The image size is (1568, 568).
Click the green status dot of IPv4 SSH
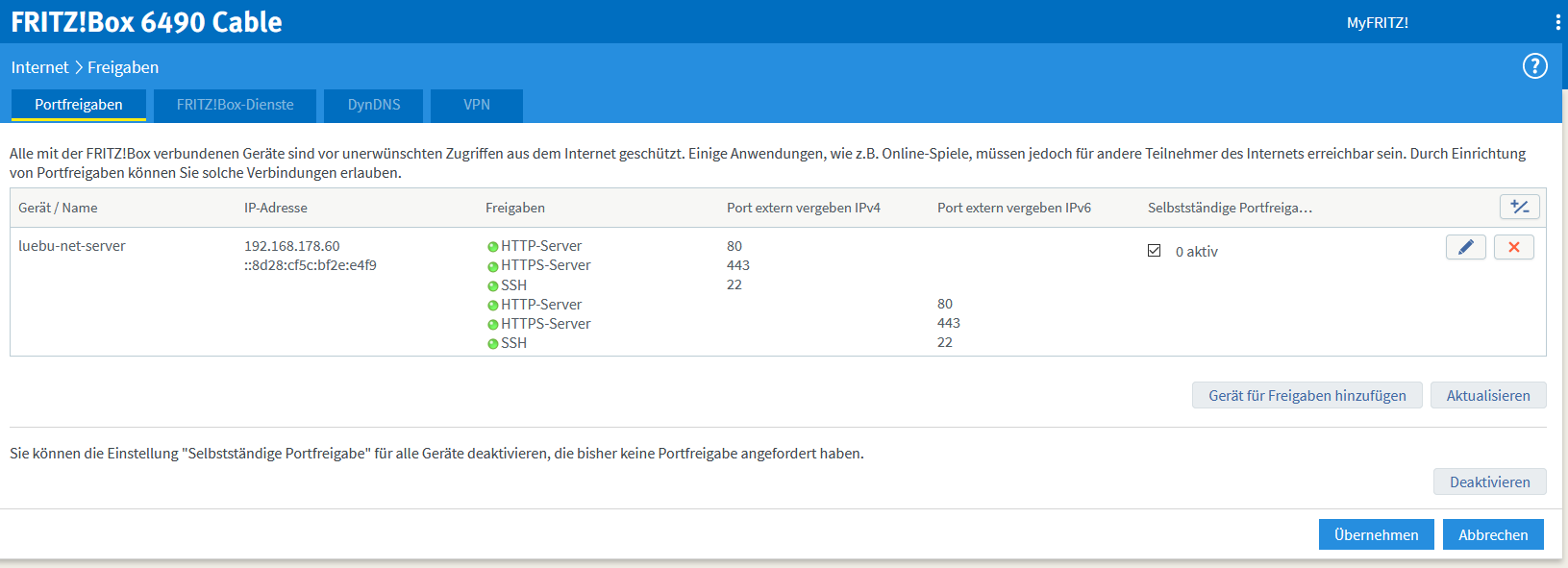[492, 286]
